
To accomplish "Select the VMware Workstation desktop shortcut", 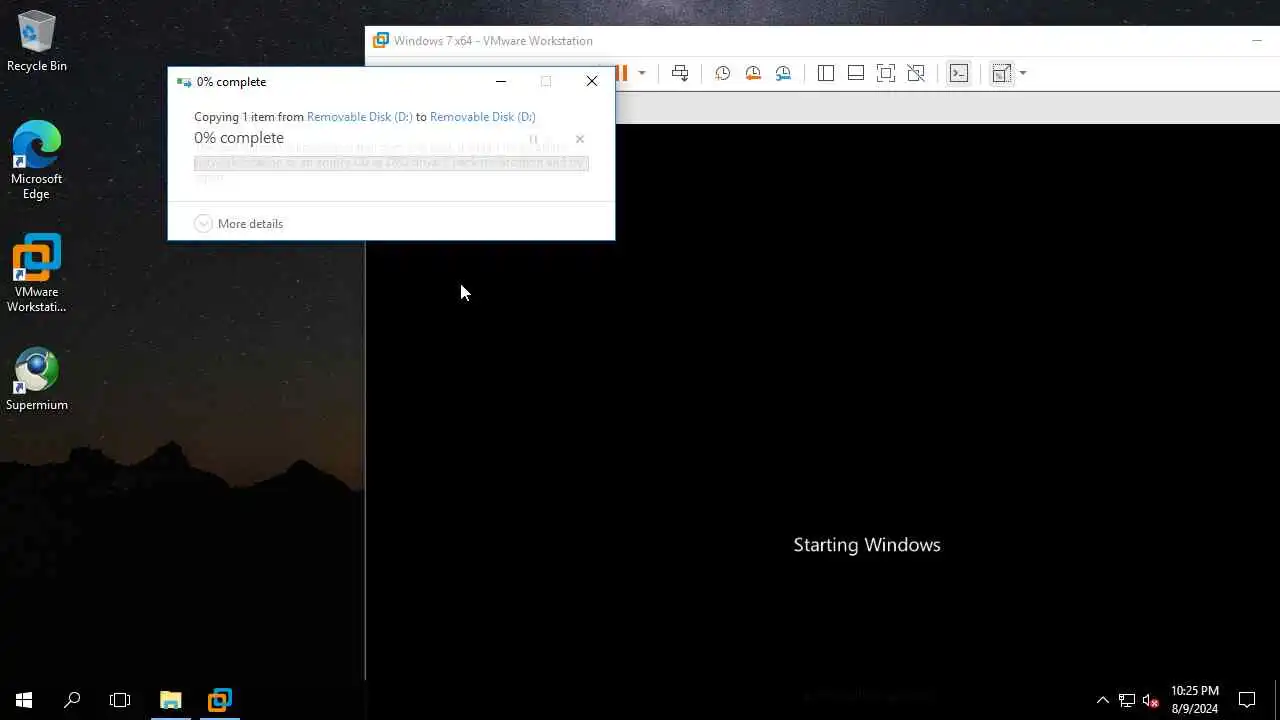I will (37, 273).
